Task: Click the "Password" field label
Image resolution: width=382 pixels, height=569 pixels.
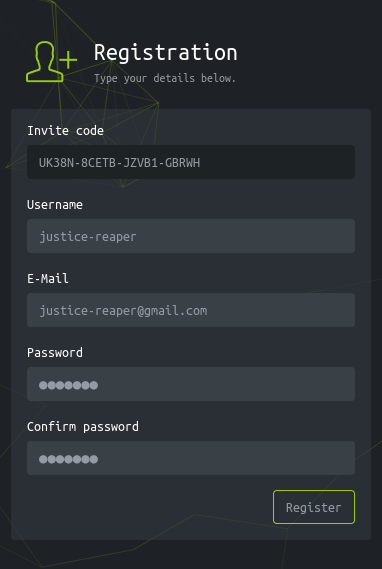Action: pyautogui.click(x=55, y=353)
